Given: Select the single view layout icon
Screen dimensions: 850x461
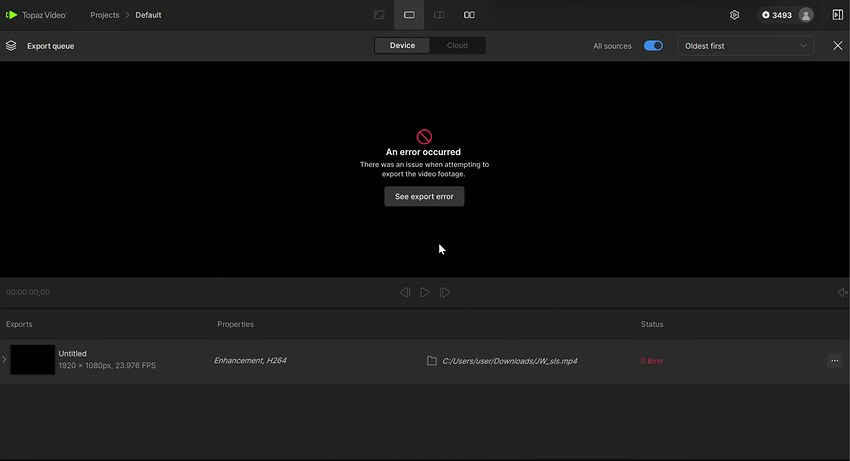Looking at the screenshot, I should click(409, 15).
